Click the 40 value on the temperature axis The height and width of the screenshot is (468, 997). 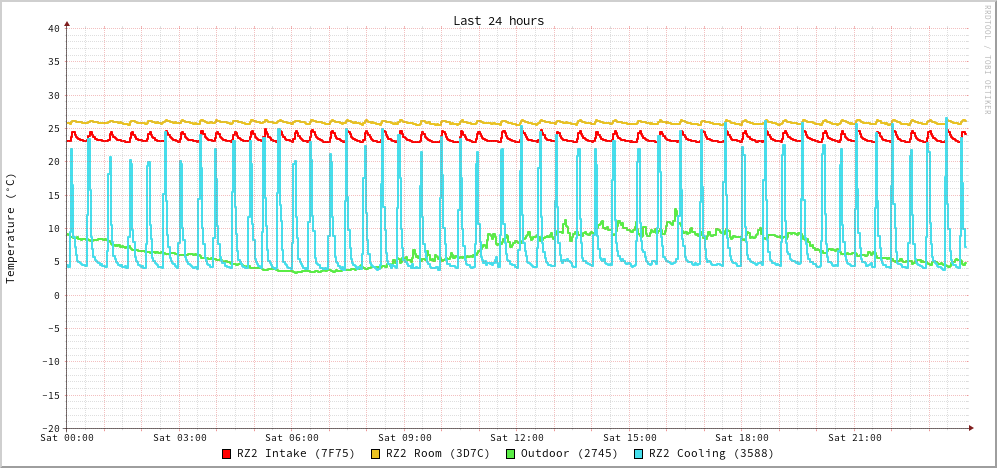[x=53, y=28]
